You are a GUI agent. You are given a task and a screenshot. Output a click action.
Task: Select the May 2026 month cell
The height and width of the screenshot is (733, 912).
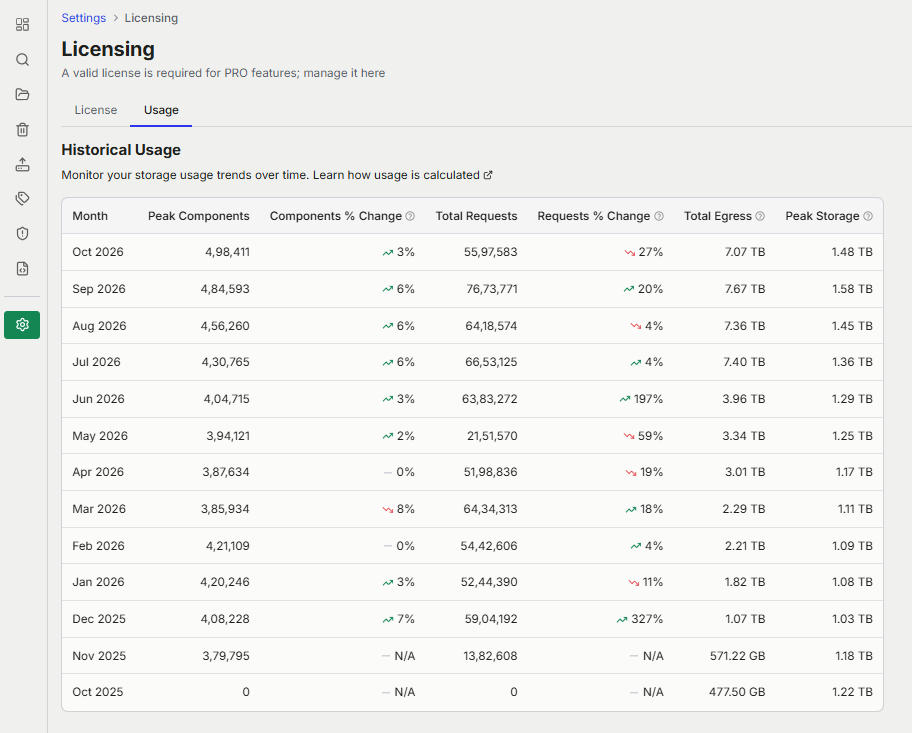point(99,436)
